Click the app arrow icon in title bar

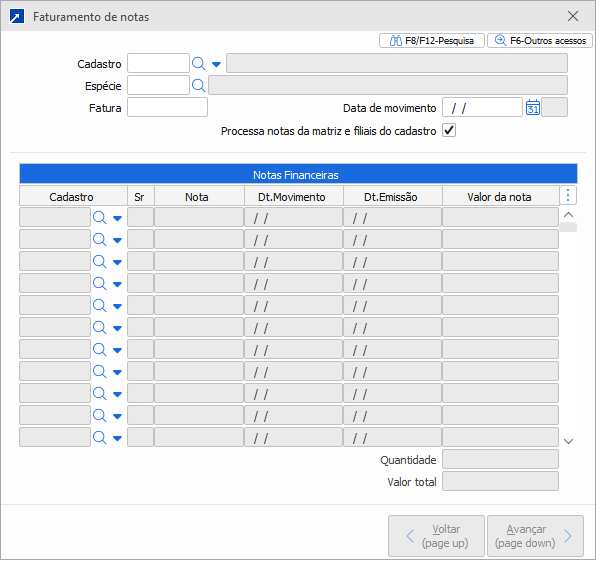click(x=16, y=17)
